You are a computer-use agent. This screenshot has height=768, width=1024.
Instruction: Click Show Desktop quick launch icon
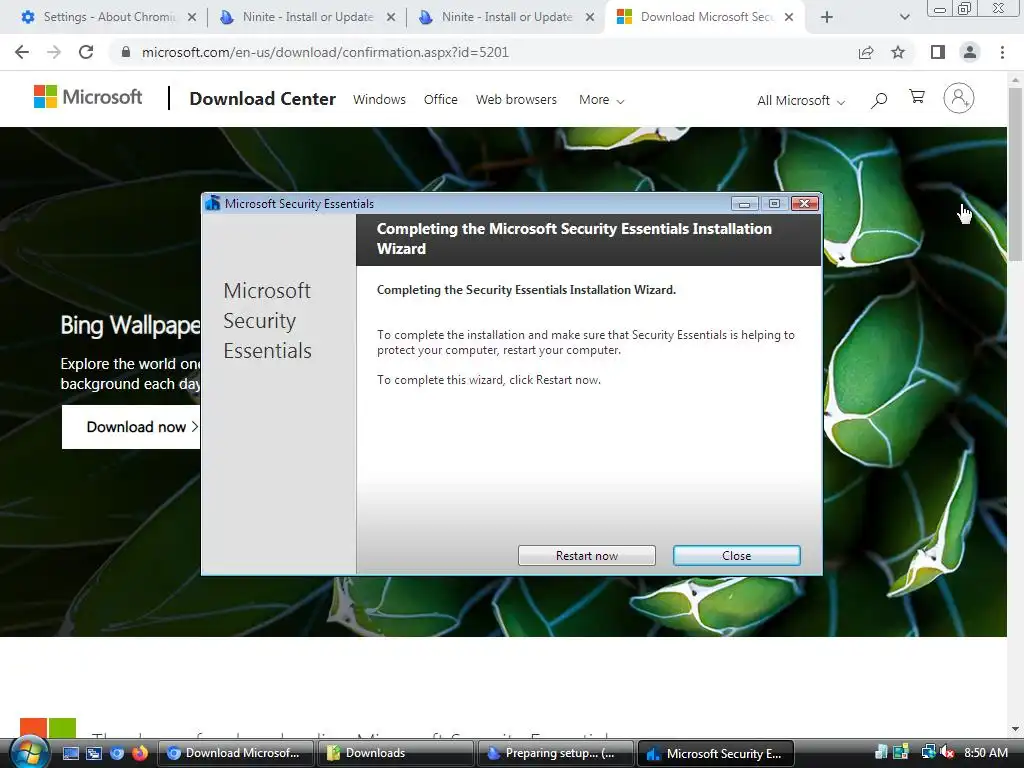(71, 753)
